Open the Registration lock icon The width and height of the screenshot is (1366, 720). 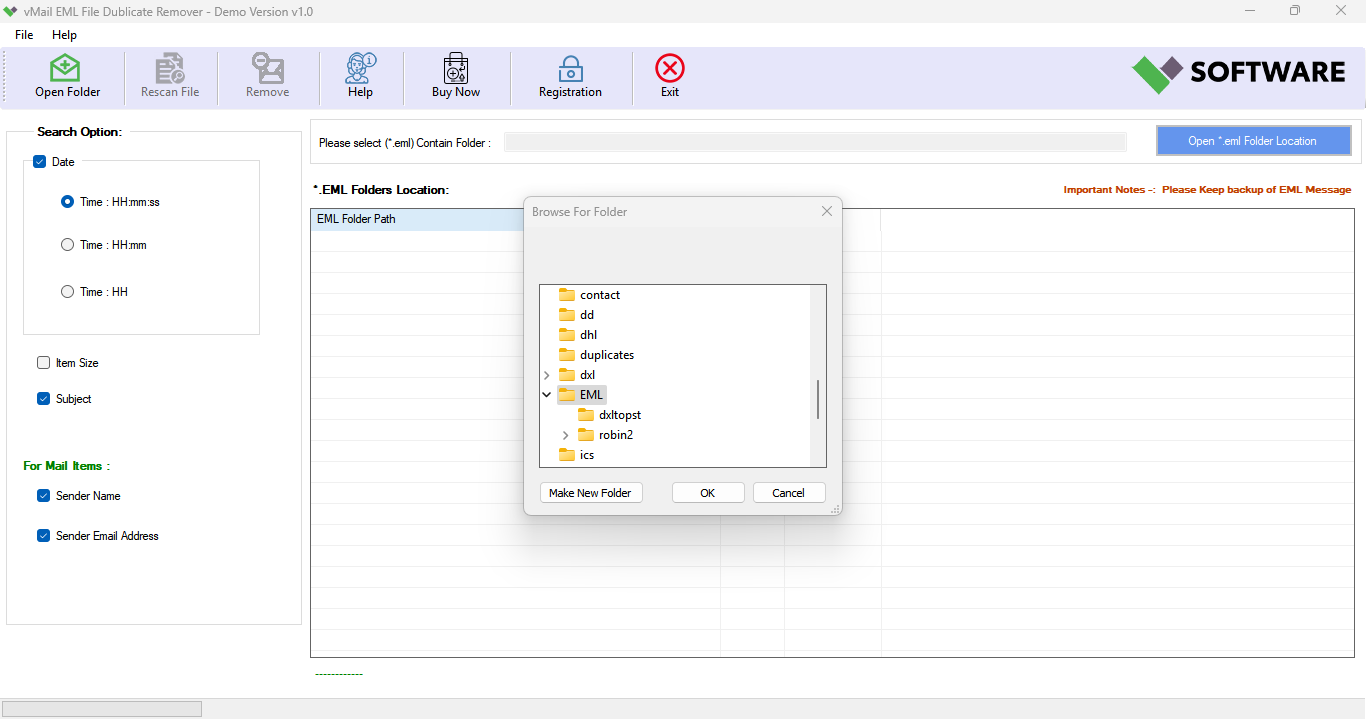(x=570, y=69)
